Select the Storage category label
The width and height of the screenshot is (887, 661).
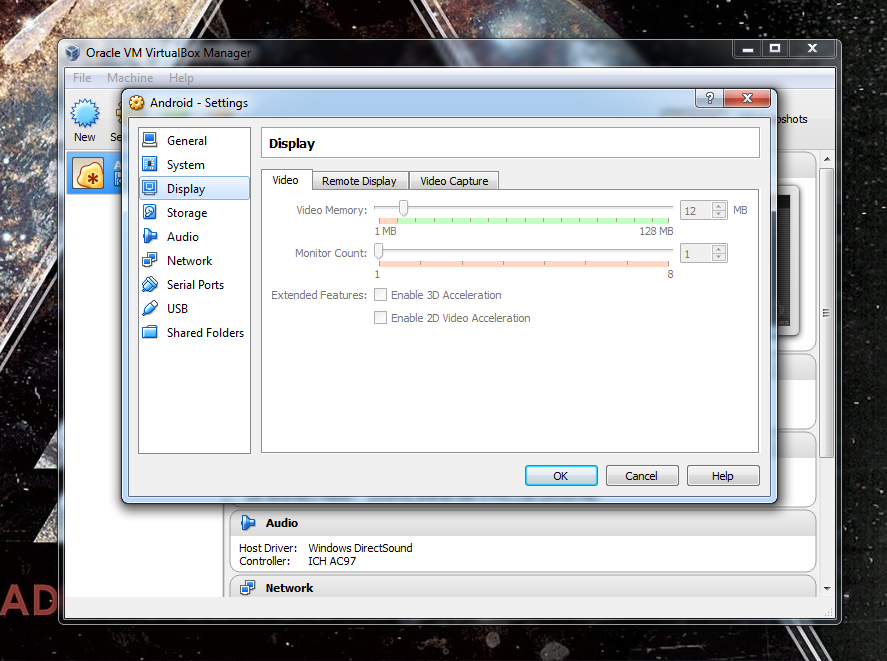(187, 213)
